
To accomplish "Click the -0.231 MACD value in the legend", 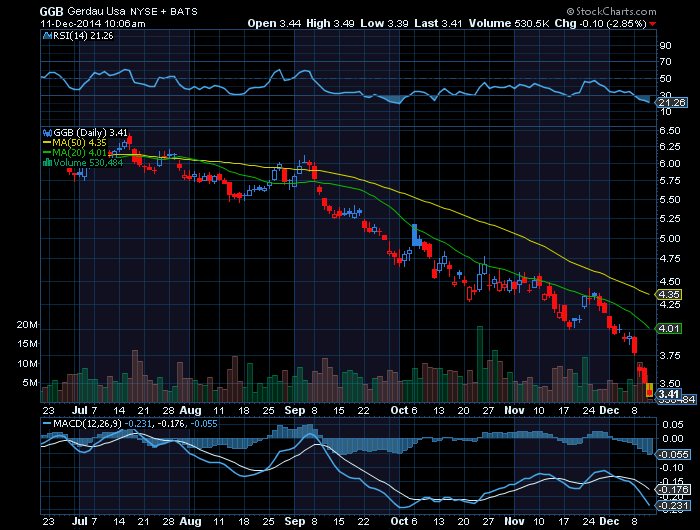I will pyautogui.click(x=138, y=423).
